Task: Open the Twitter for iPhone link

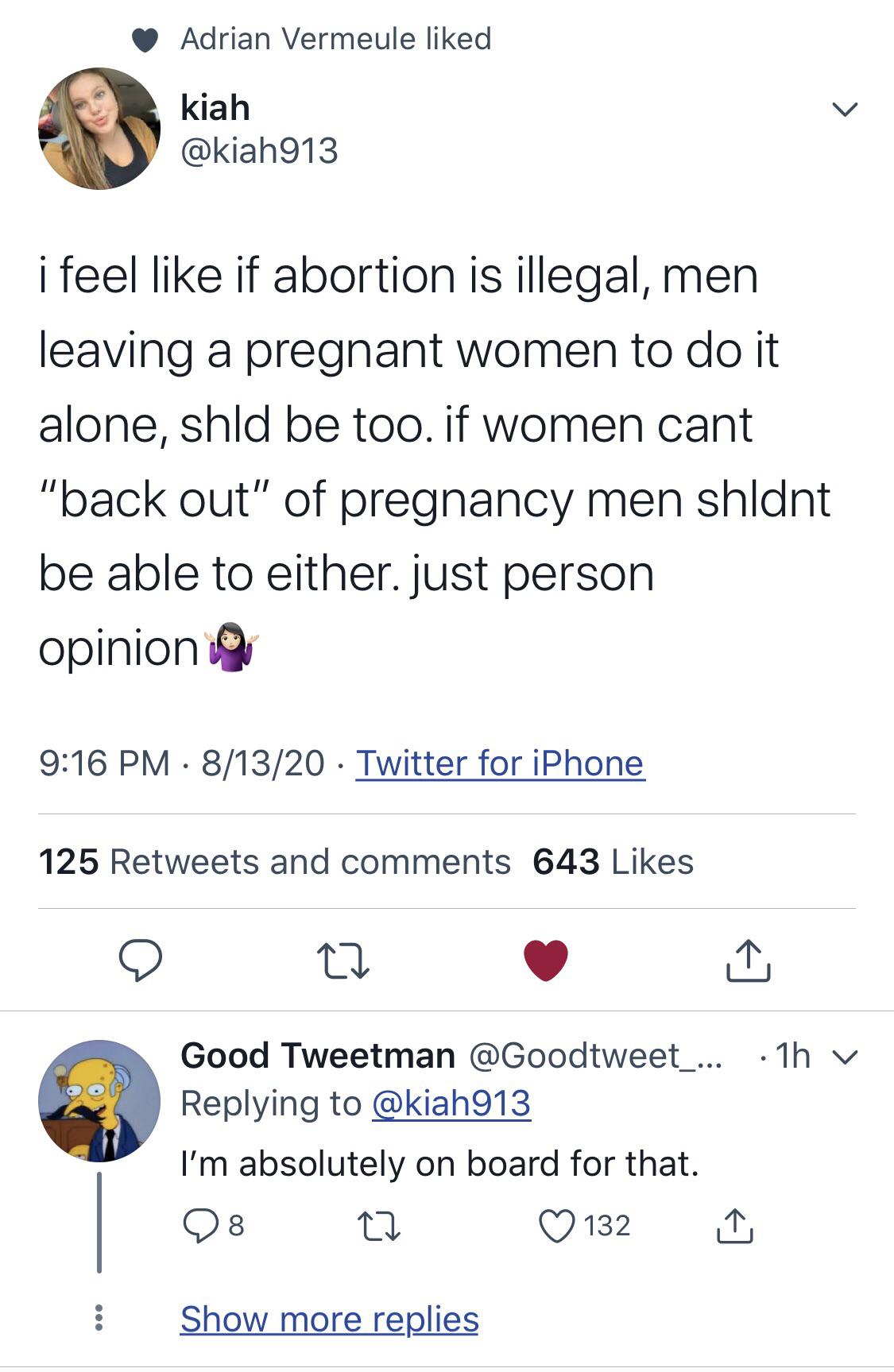Action: coord(500,763)
